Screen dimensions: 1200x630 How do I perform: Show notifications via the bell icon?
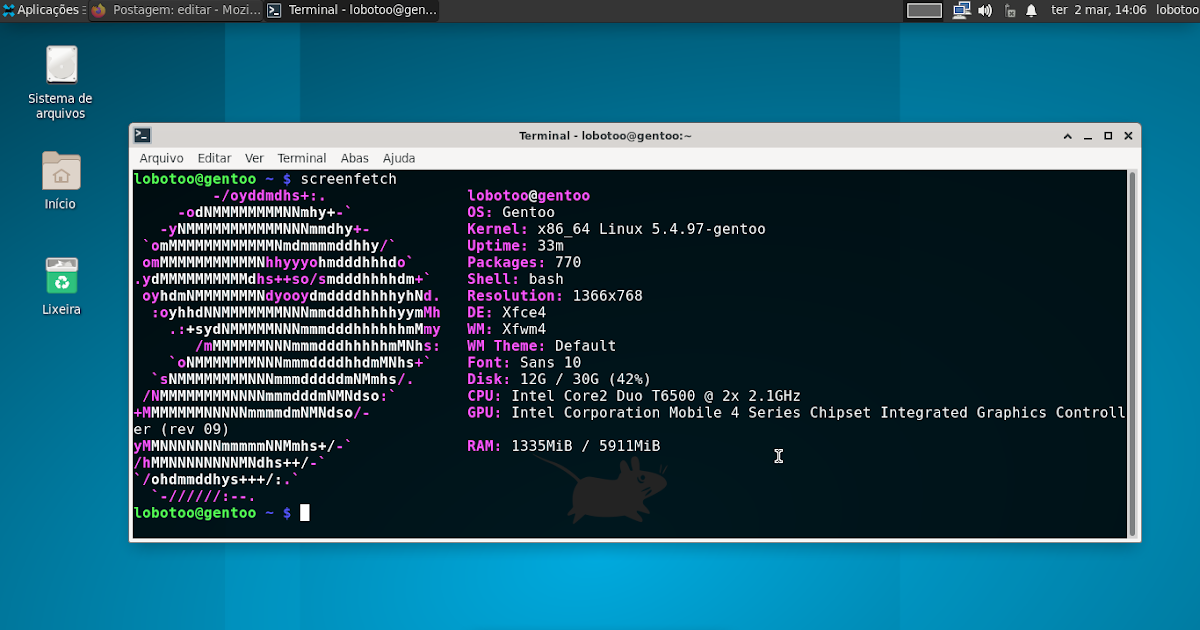click(1030, 11)
